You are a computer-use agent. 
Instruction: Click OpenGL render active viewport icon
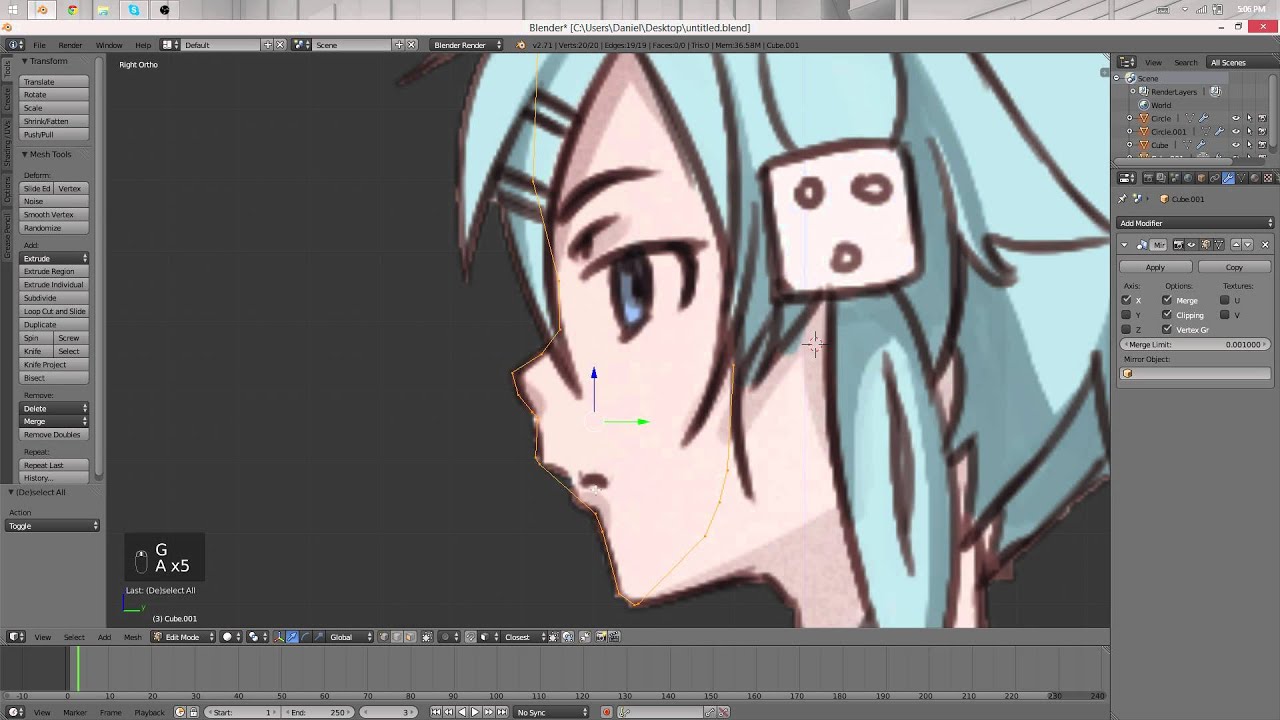coord(600,637)
